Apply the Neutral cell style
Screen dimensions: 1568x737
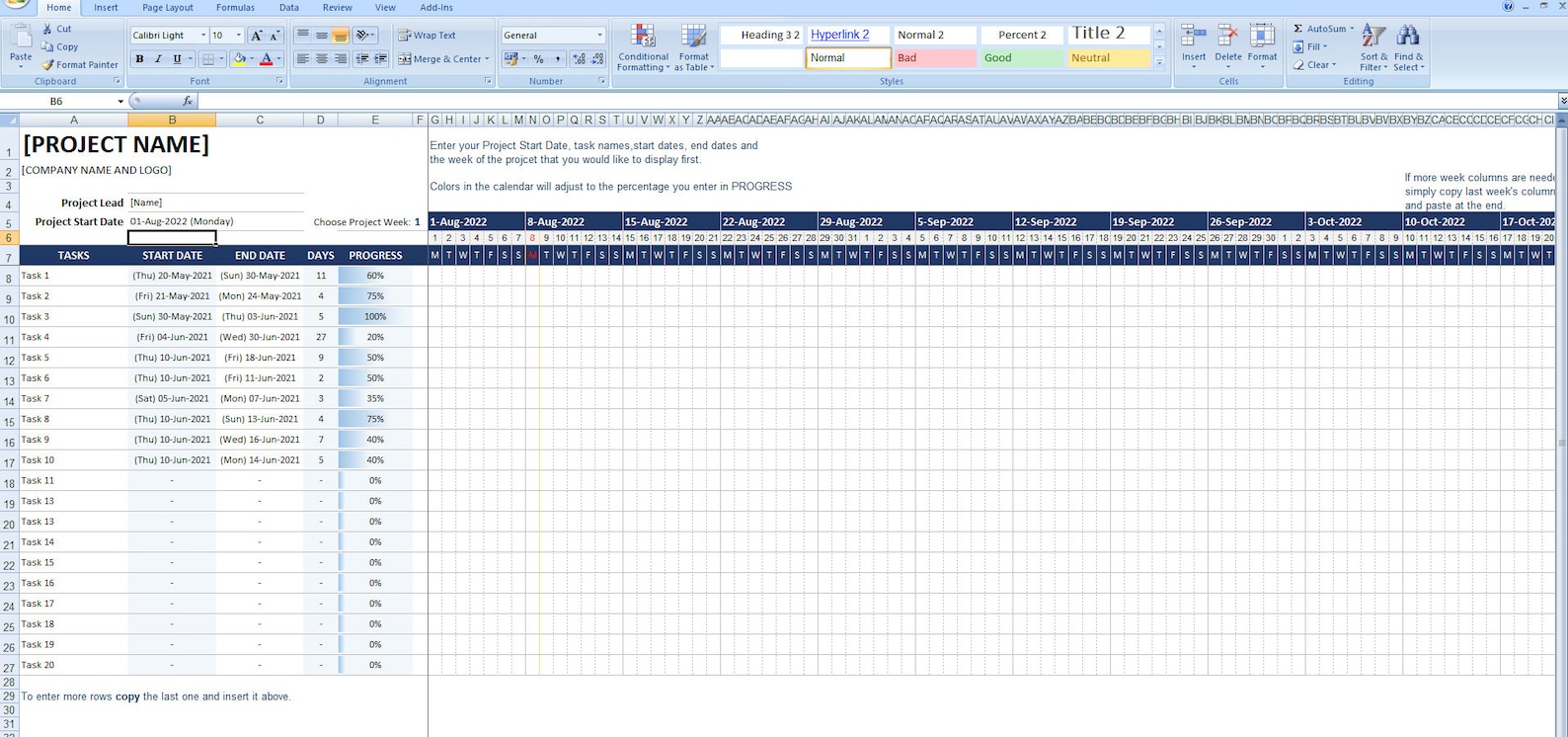coord(1109,58)
